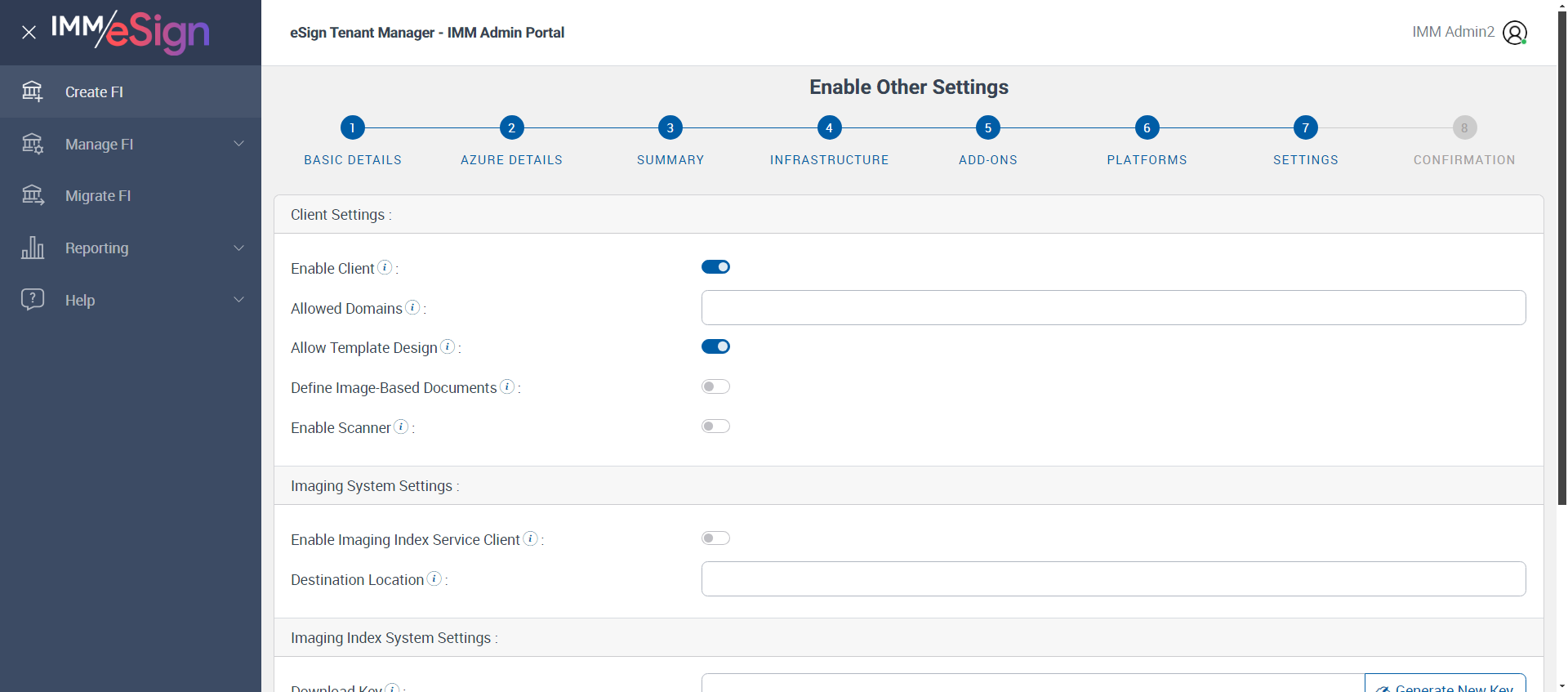Click the Reporting bar chart icon
1568x692 pixels.
pos(33,248)
